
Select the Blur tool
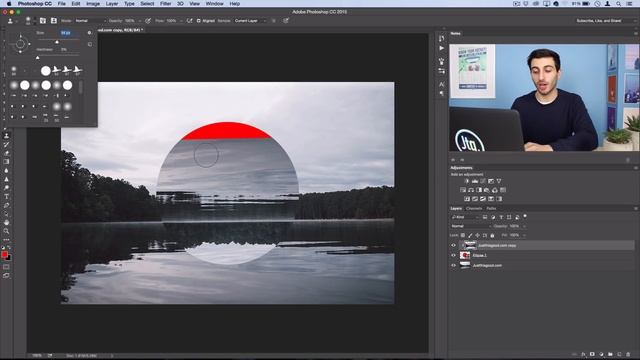click(6, 171)
